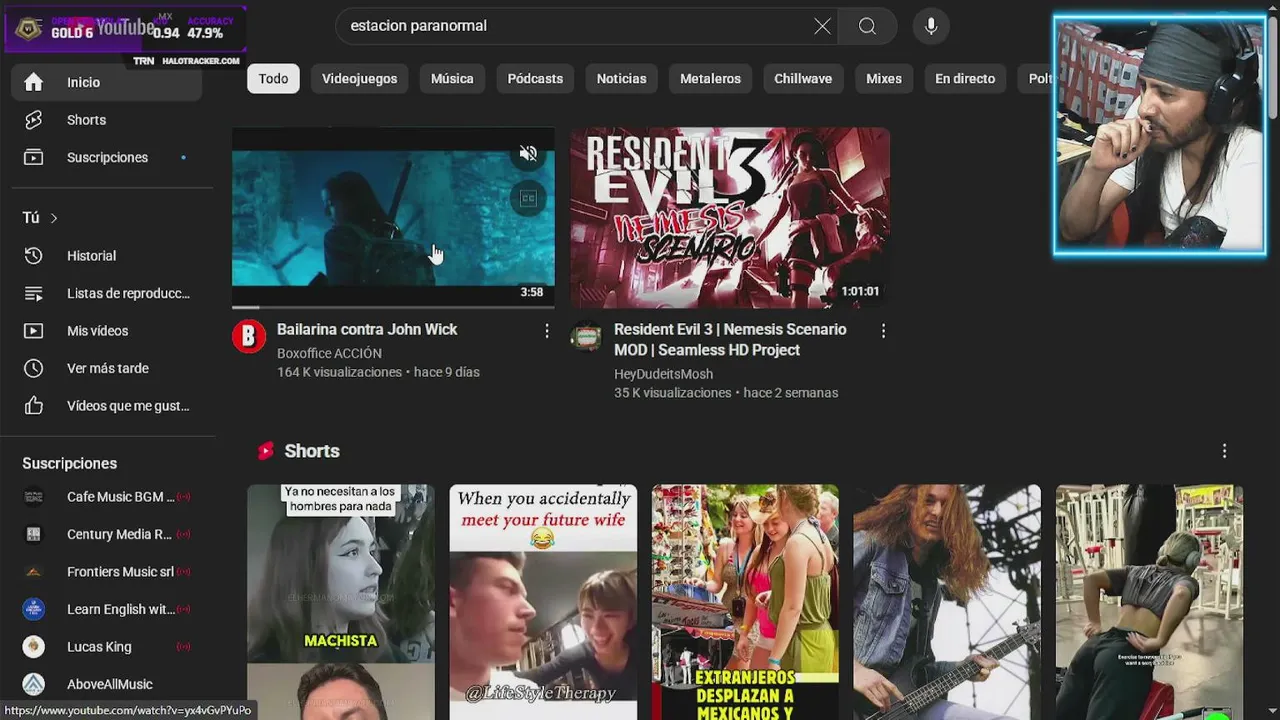The image size is (1280, 720).
Task: Open Resident Evil 3 Nemesis Scenario title
Action: (730, 340)
